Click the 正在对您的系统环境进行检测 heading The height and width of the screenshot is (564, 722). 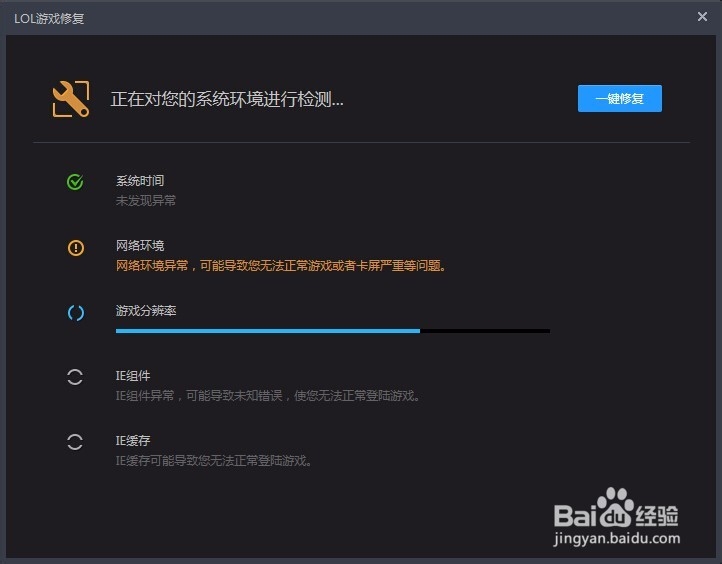pyautogui.click(x=227, y=99)
